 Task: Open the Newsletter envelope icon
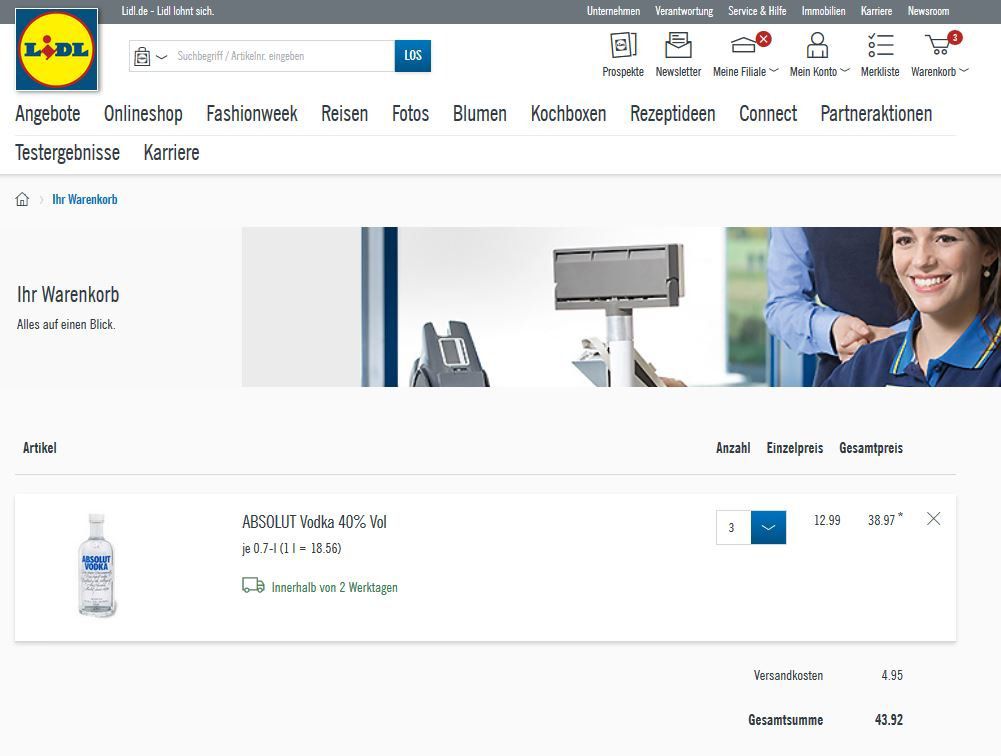pos(678,46)
